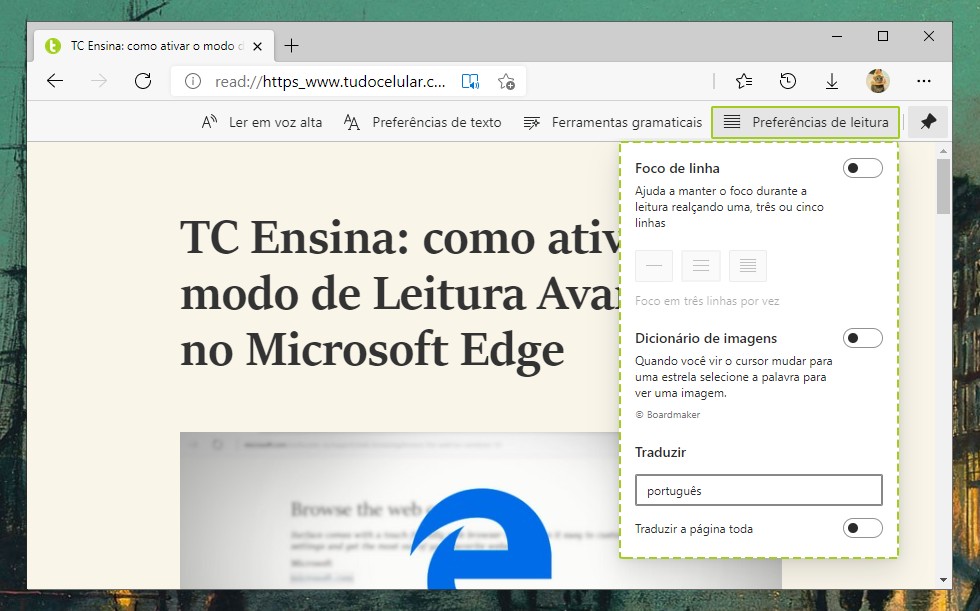Image resolution: width=980 pixels, height=611 pixels.
Task: Click the Boardmaker copyright text
Action: tap(668, 414)
